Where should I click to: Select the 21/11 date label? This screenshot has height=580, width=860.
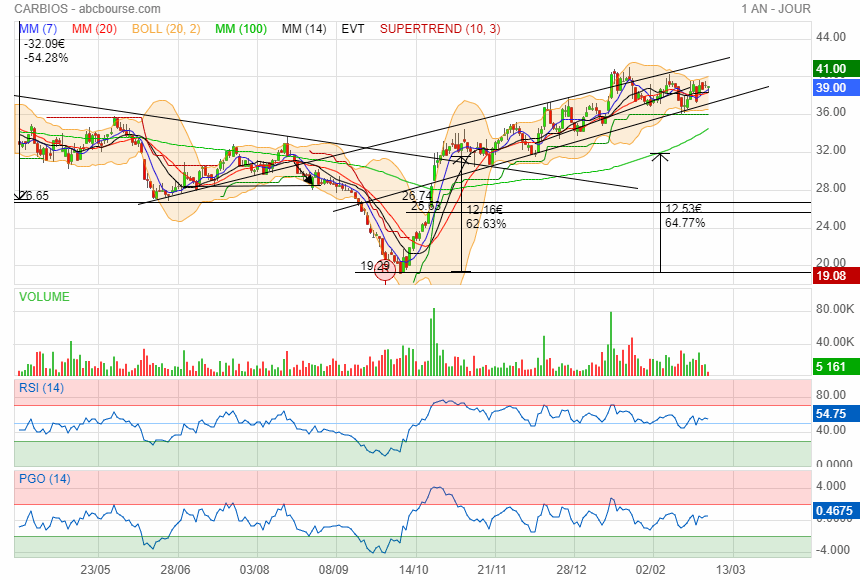(492, 570)
